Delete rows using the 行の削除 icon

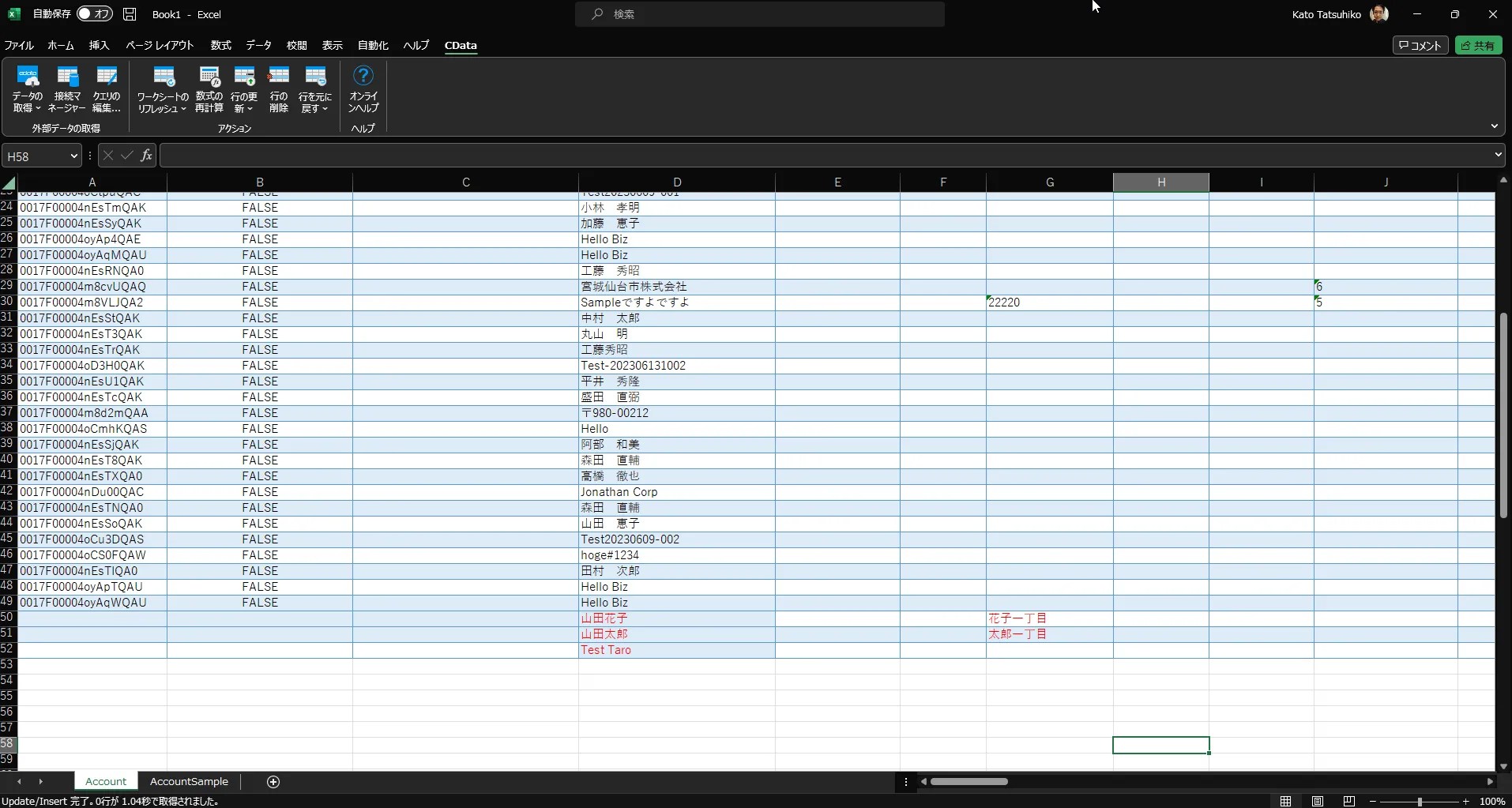[279, 87]
